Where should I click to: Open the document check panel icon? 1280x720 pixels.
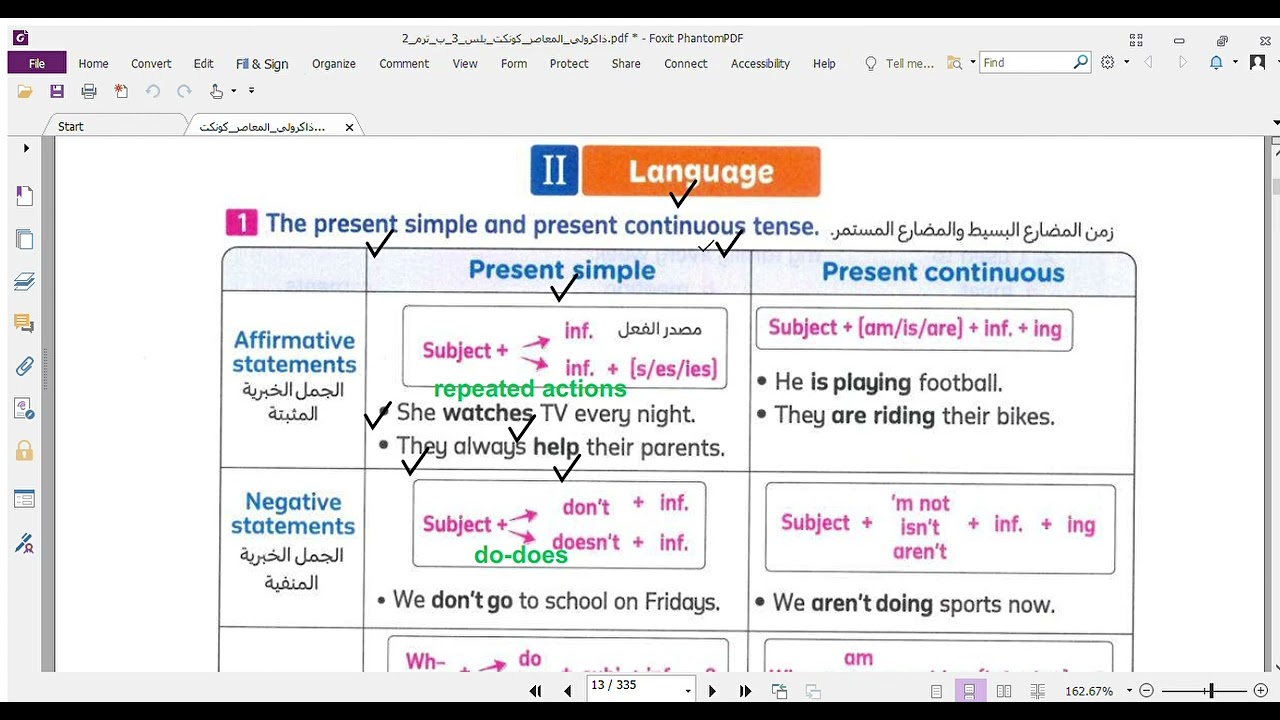coord(24,408)
